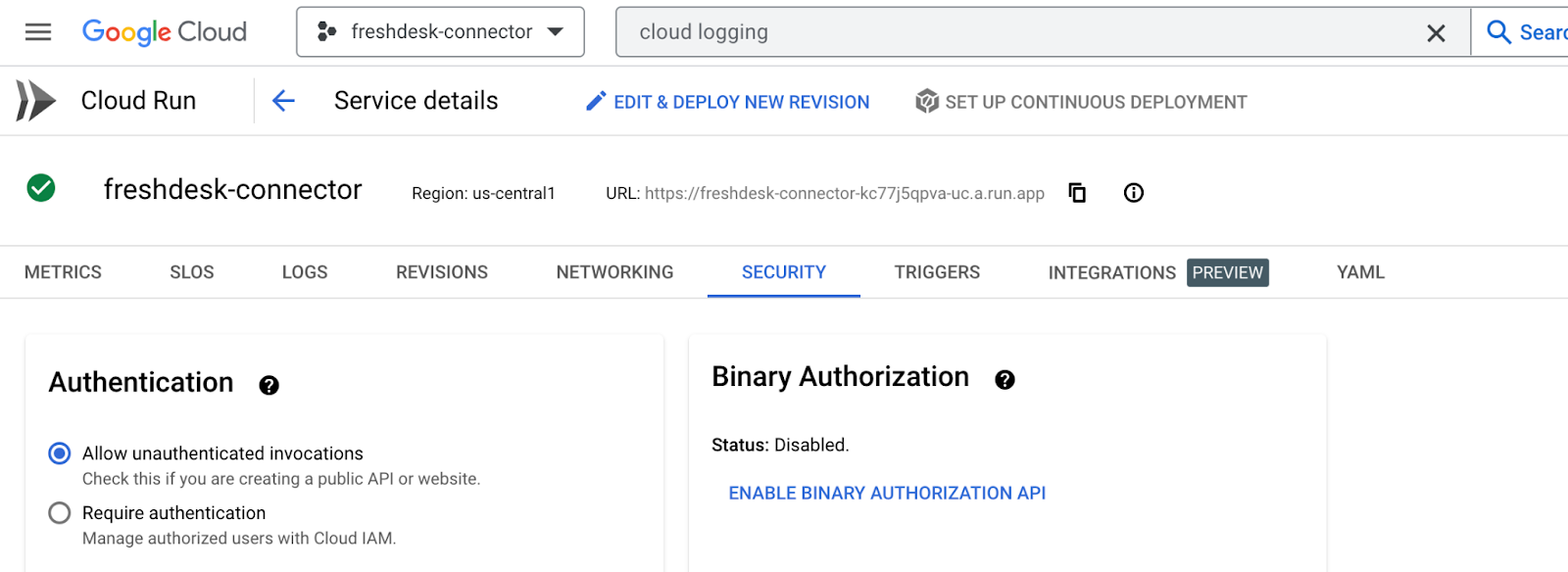
Task: Click the magnifier Search button
Action: point(1525,32)
